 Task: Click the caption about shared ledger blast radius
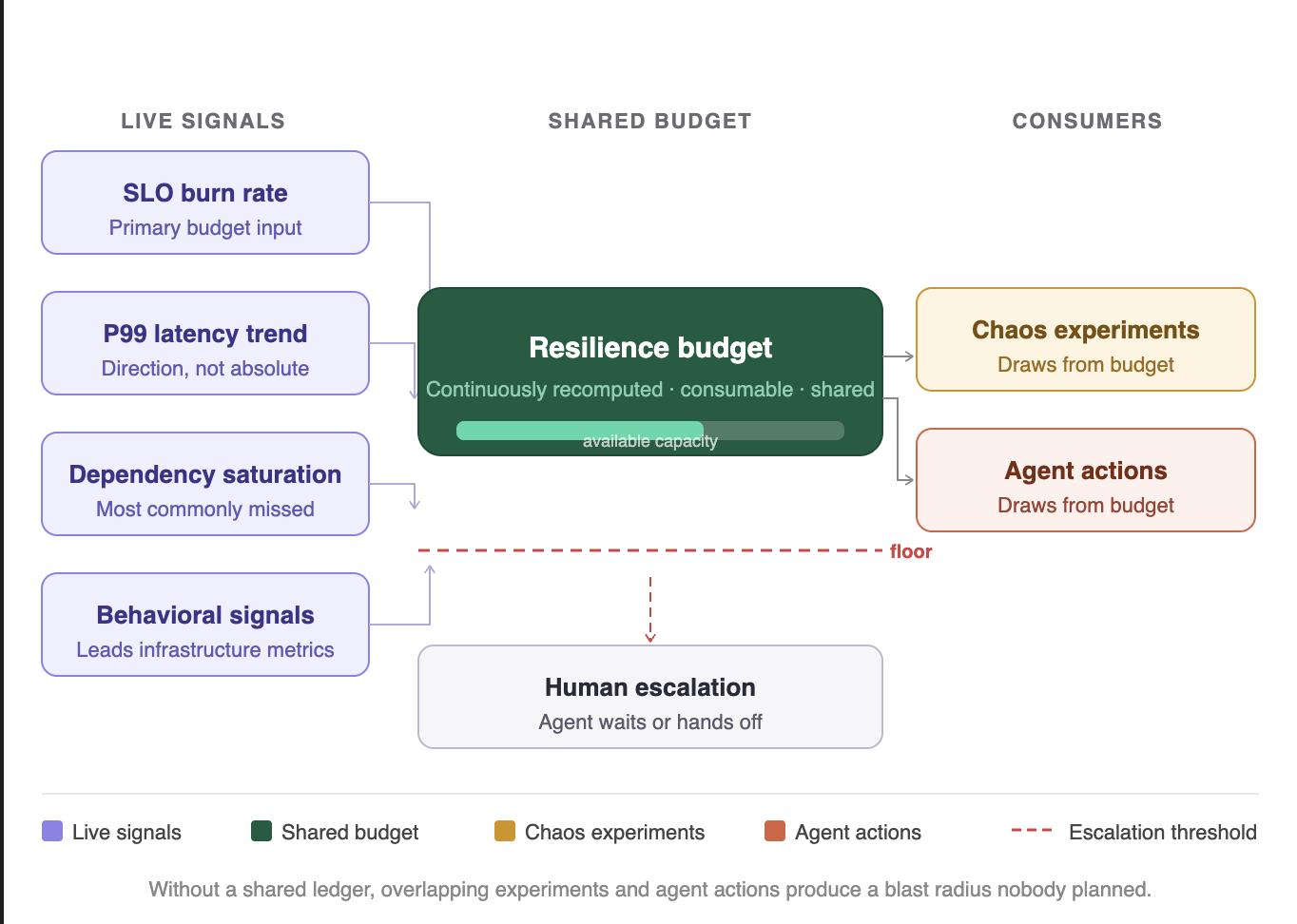coord(650,890)
